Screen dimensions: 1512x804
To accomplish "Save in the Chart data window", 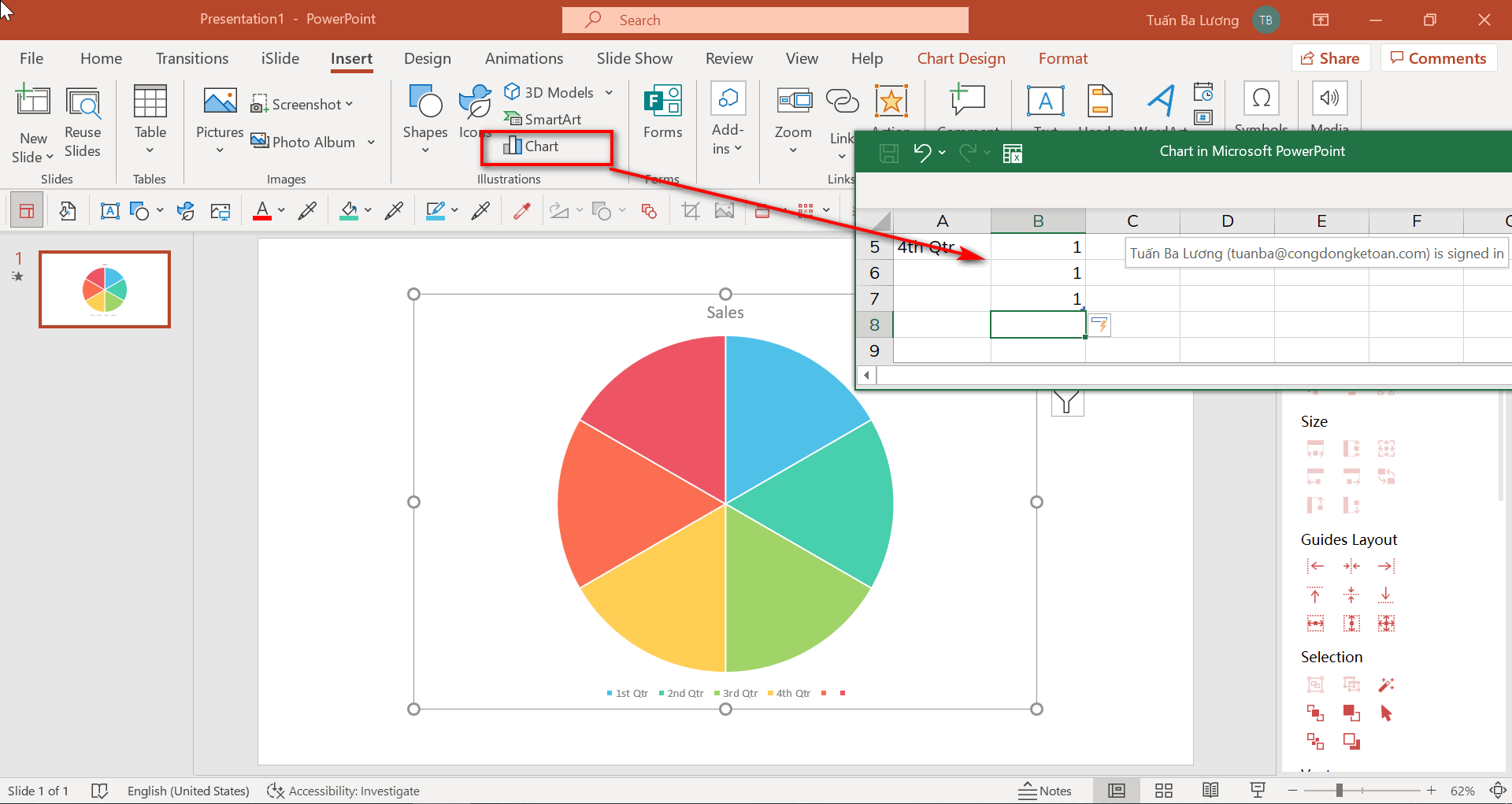I will pyautogui.click(x=888, y=153).
